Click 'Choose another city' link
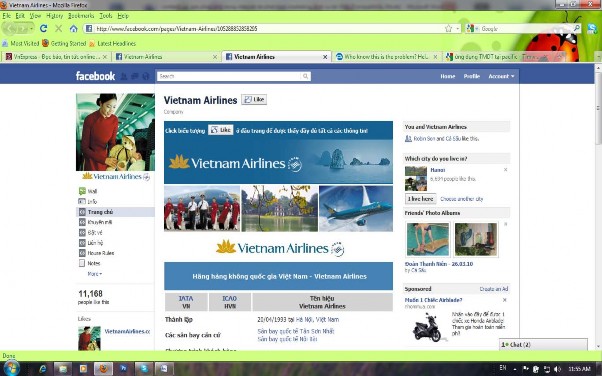Screen dimensions: 602x376 click(x=461, y=199)
